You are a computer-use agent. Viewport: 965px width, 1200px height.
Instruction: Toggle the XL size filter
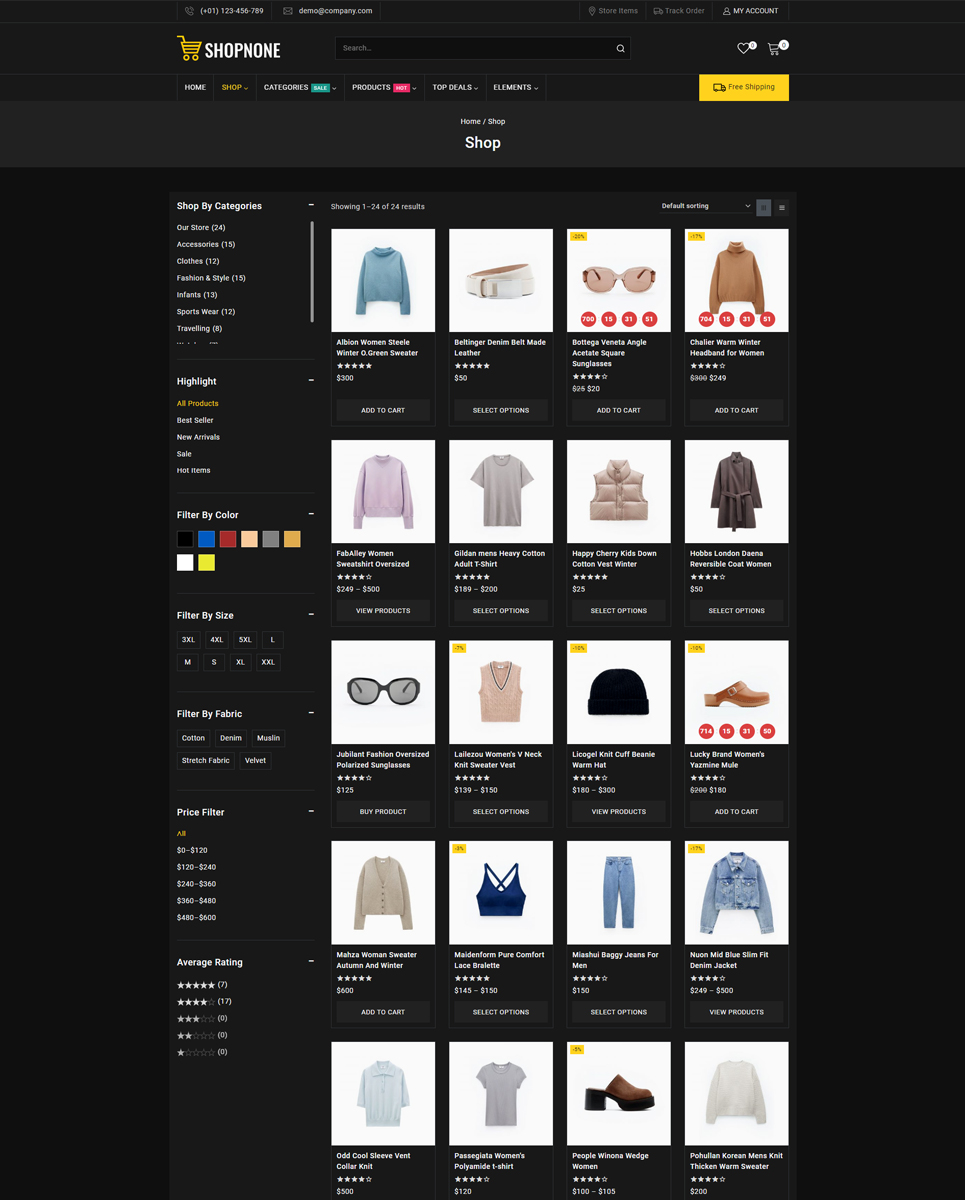click(x=240, y=662)
